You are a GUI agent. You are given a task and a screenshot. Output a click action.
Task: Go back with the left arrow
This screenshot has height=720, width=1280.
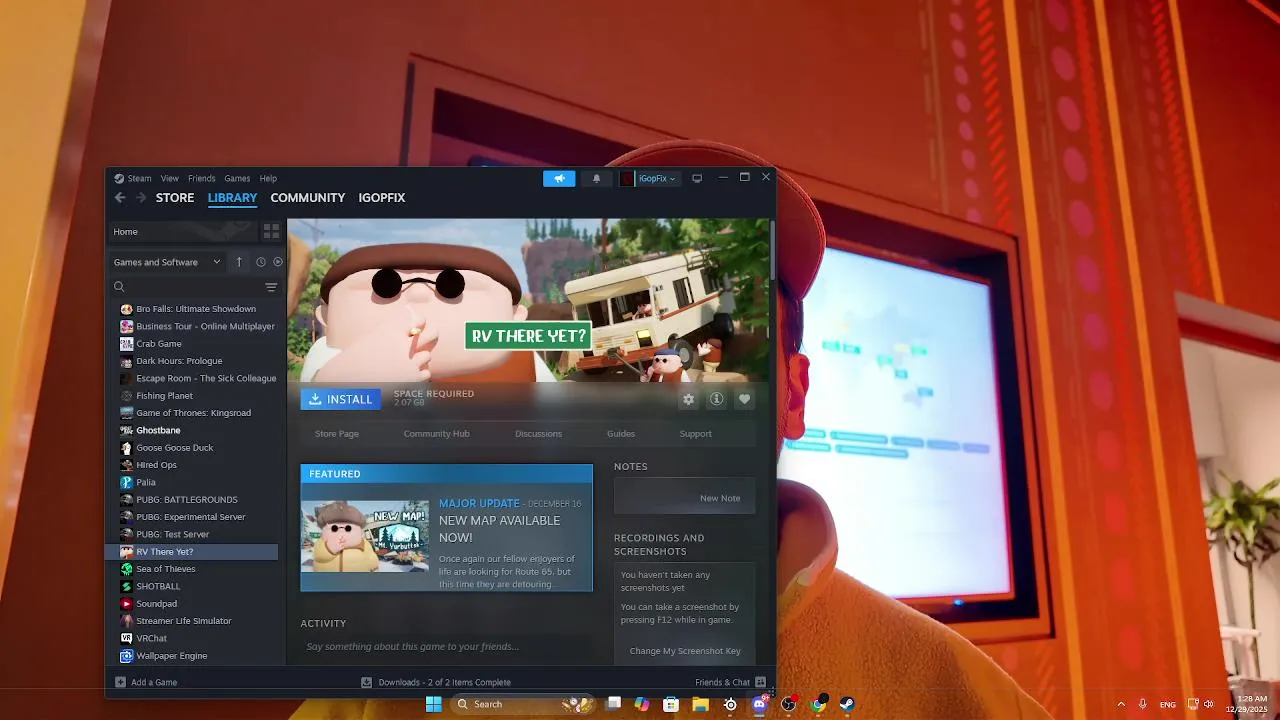point(120,198)
